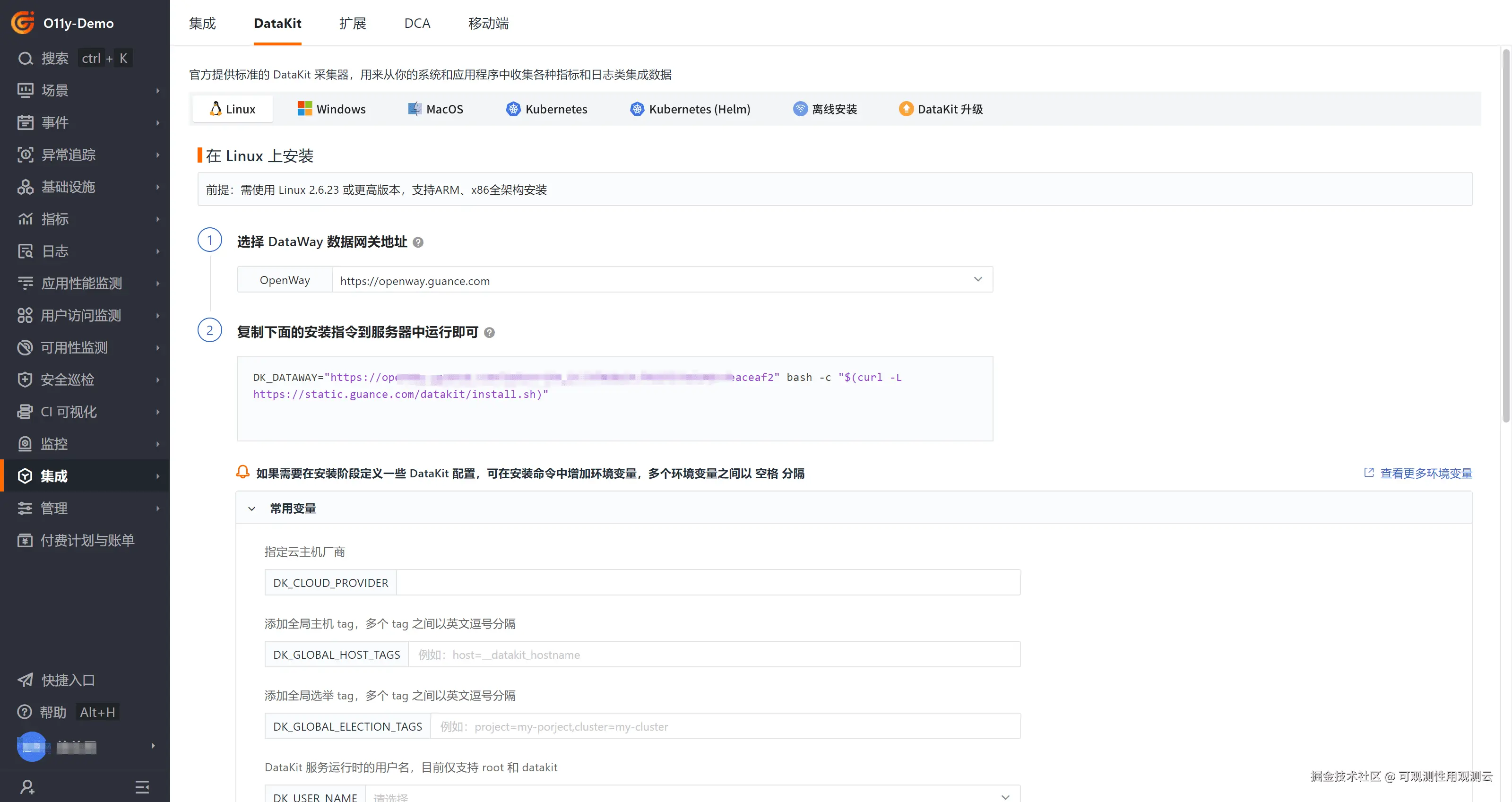Click the 快捷入口 paper plane icon
Image resolution: width=1512 pixels, height=802 pixels.
tap(25, 680)
